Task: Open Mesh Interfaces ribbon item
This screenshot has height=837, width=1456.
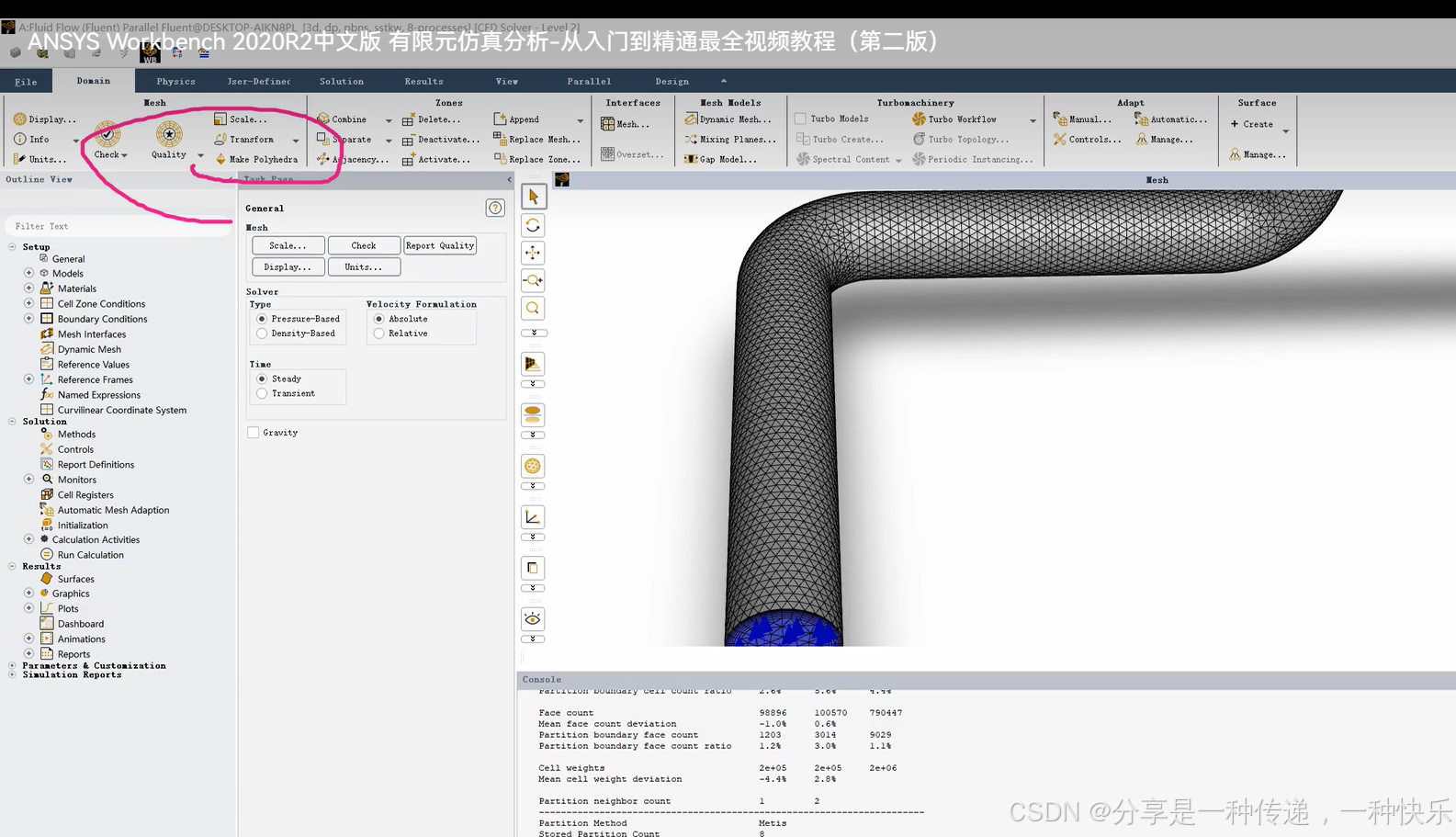Action: (625, 124)
